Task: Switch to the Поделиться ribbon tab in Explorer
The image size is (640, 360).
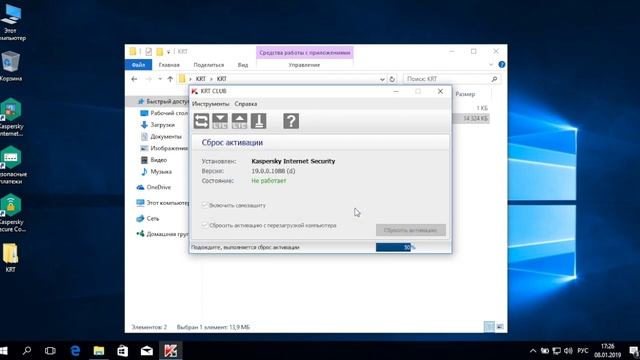Action: (209, 65)
